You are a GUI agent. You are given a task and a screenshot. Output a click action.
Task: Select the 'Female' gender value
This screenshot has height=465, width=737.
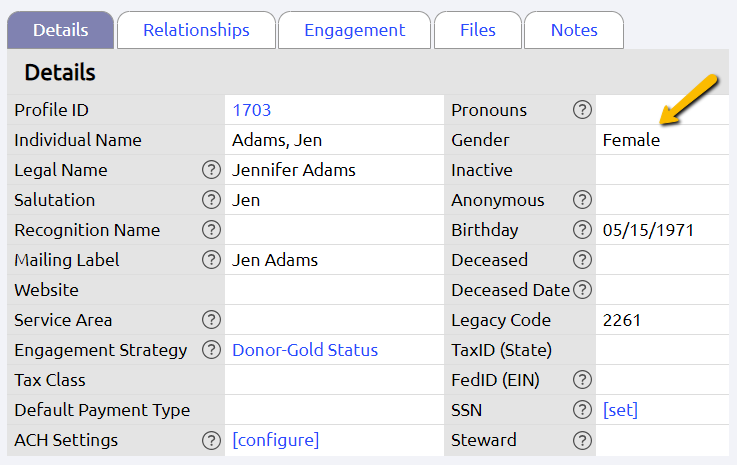pos(631,140)
